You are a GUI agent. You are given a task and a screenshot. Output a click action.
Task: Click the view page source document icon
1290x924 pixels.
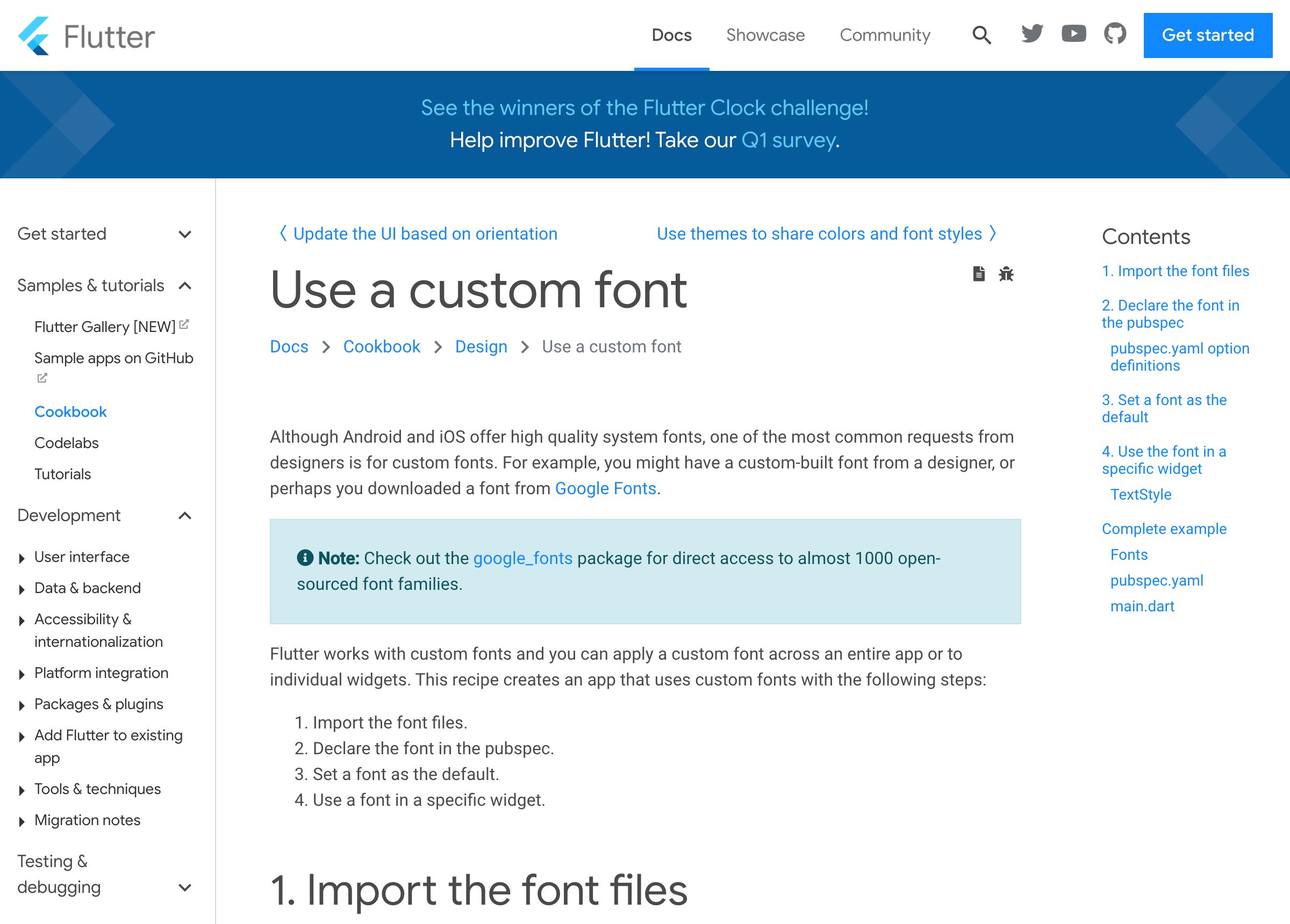pos(978,274)
